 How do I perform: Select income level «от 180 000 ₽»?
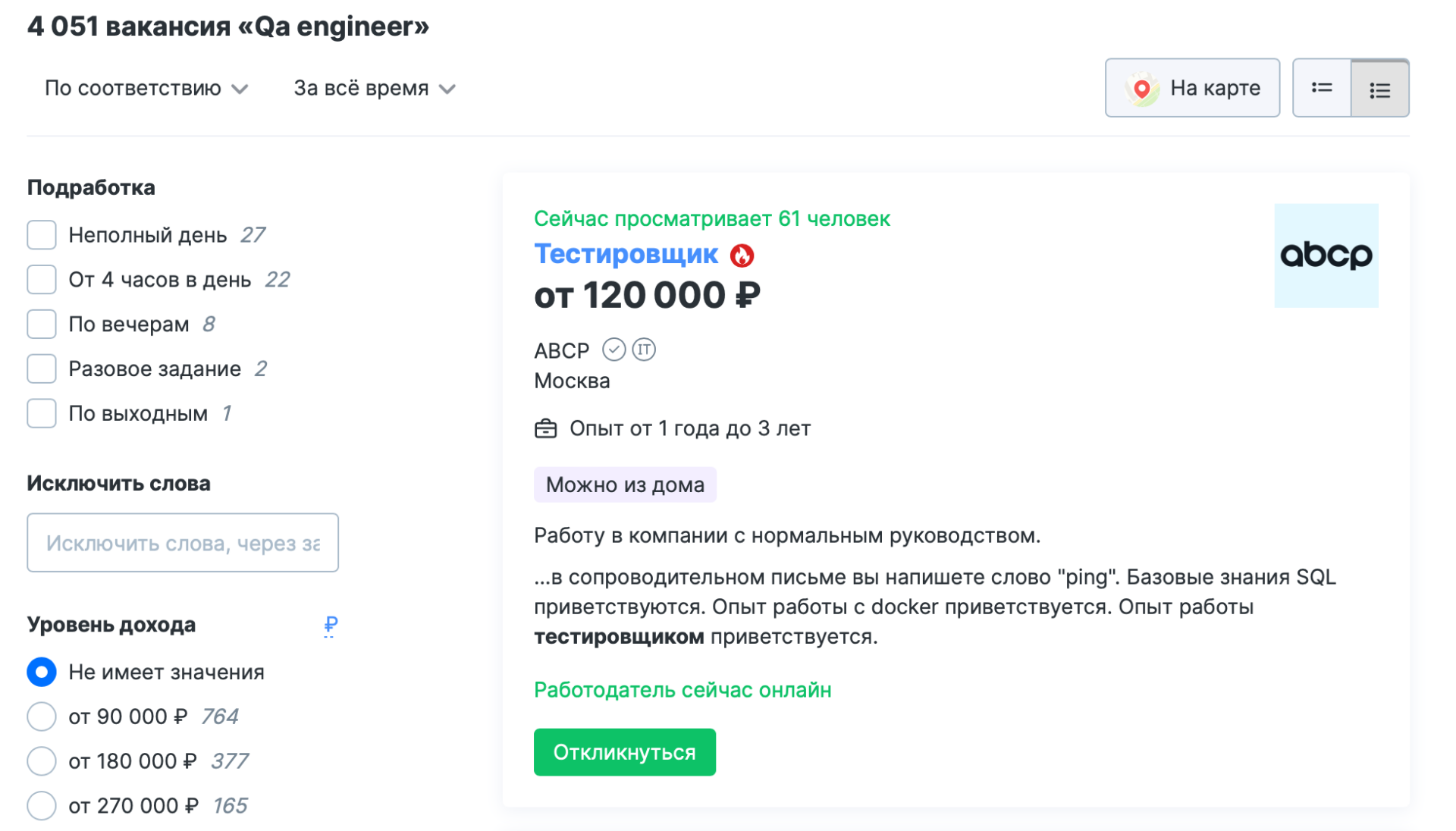tap(42, 760)
